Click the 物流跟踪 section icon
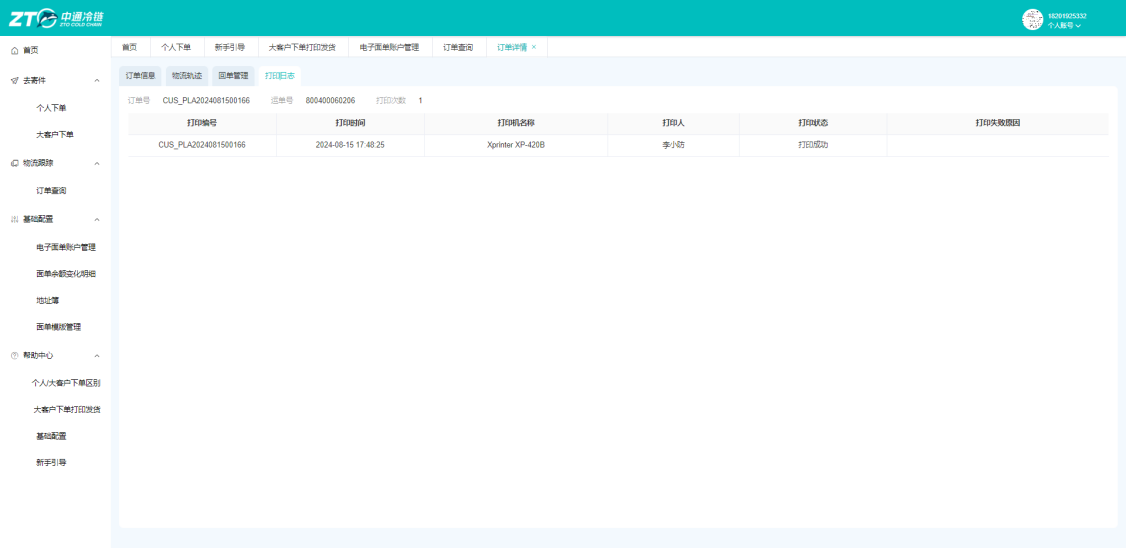 click(14, 163)
